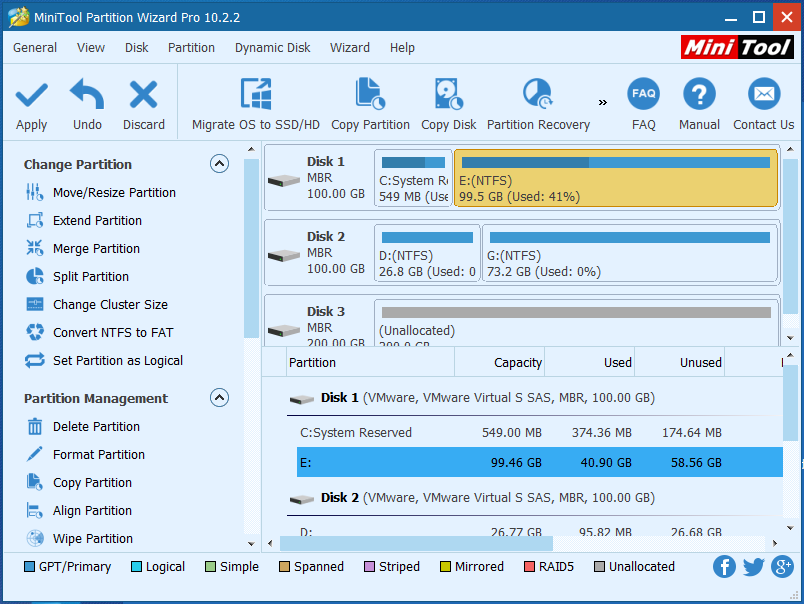Image resolution: width=804 pixels, height=604 pixels.
Task: Select Disk 3 in disk map
Action: click(318, 321)
